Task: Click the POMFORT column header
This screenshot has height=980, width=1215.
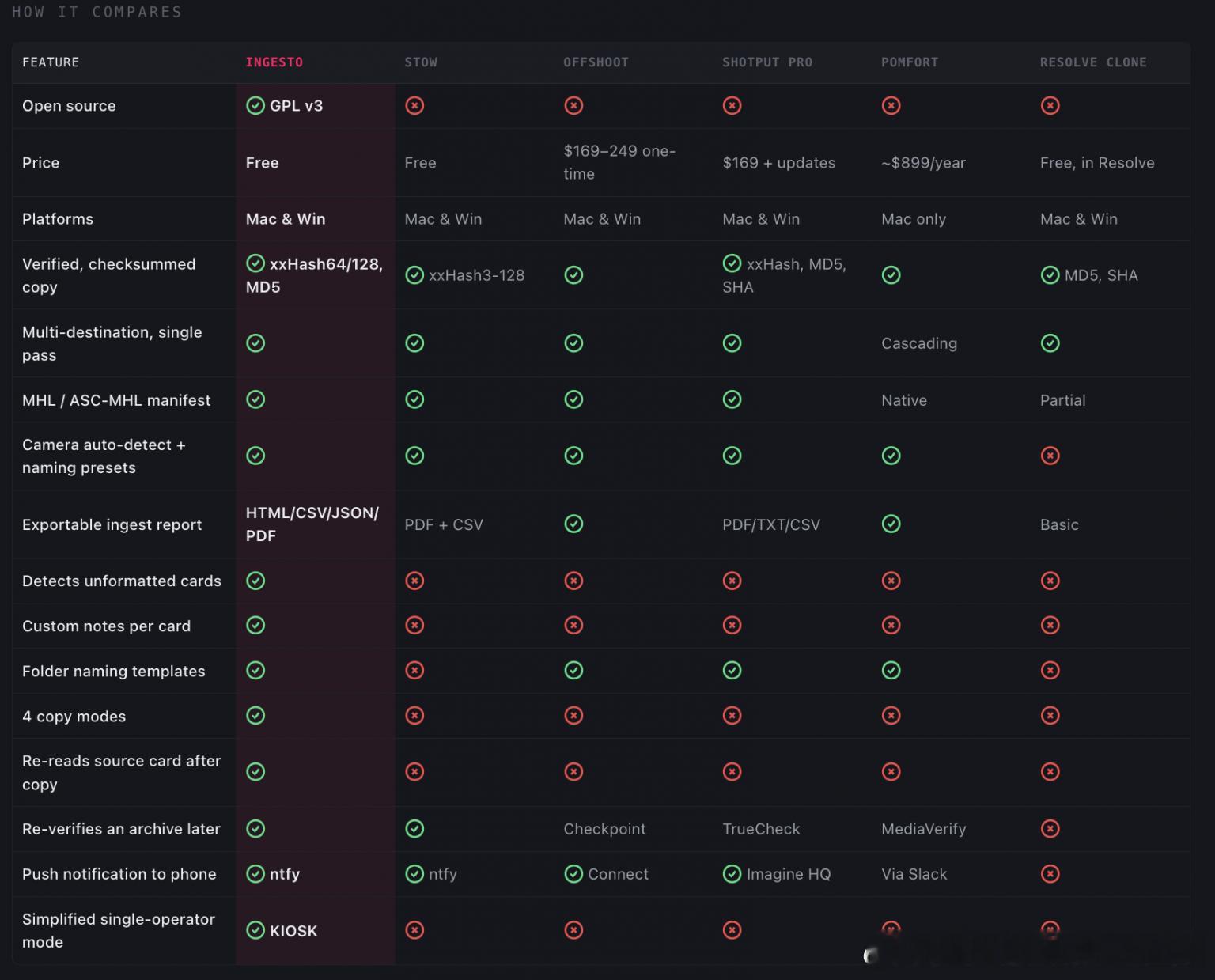Action: tap(910, 62)
